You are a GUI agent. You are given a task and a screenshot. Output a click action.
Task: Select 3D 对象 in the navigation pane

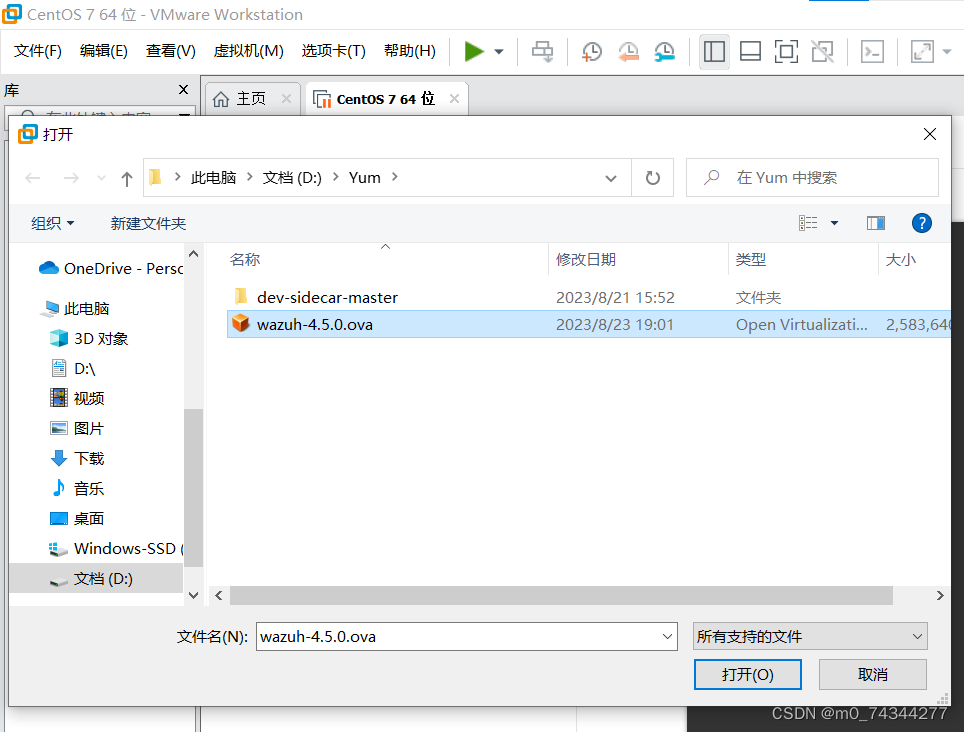[90, 339]
